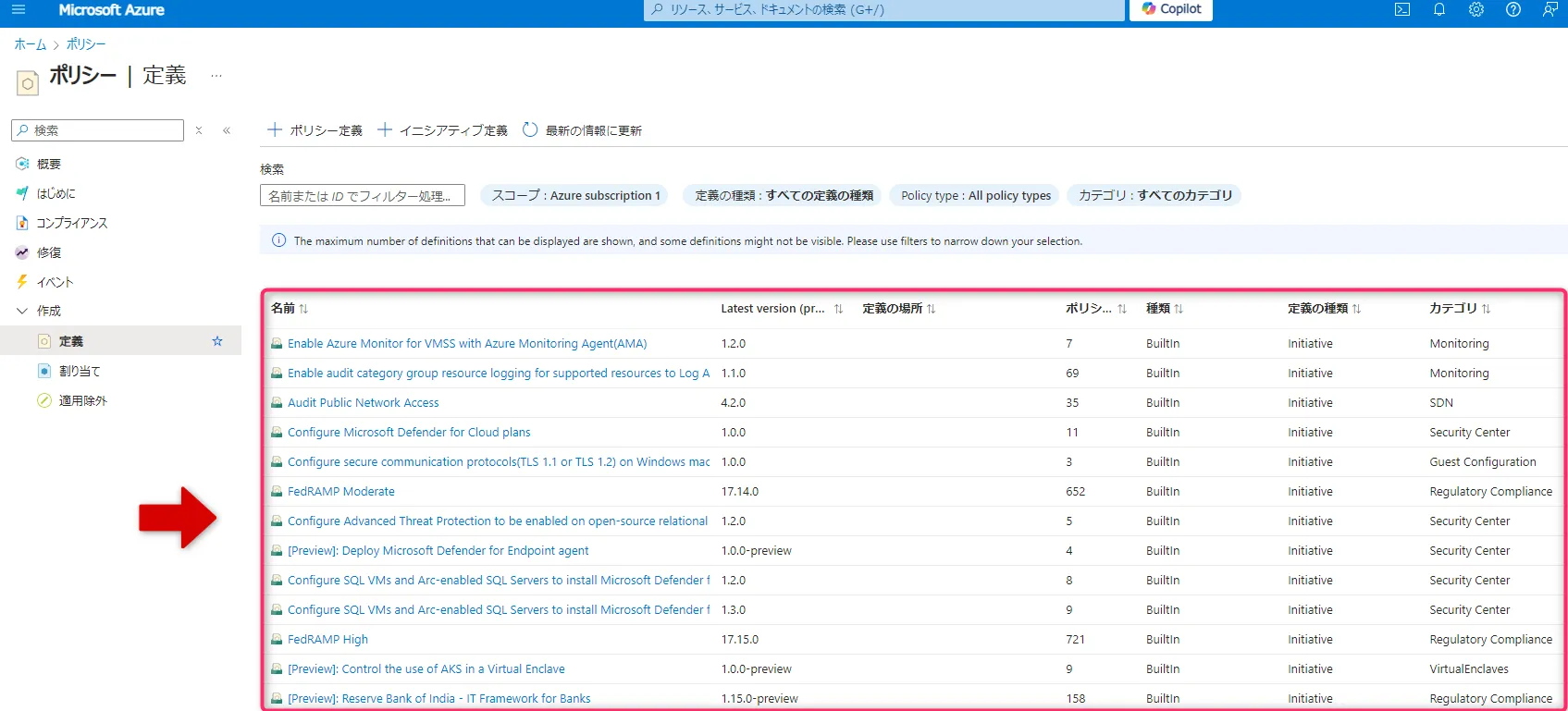Sort by the 名前 column
Screen dimensions: 1568x711
click(x=290, y=309)
